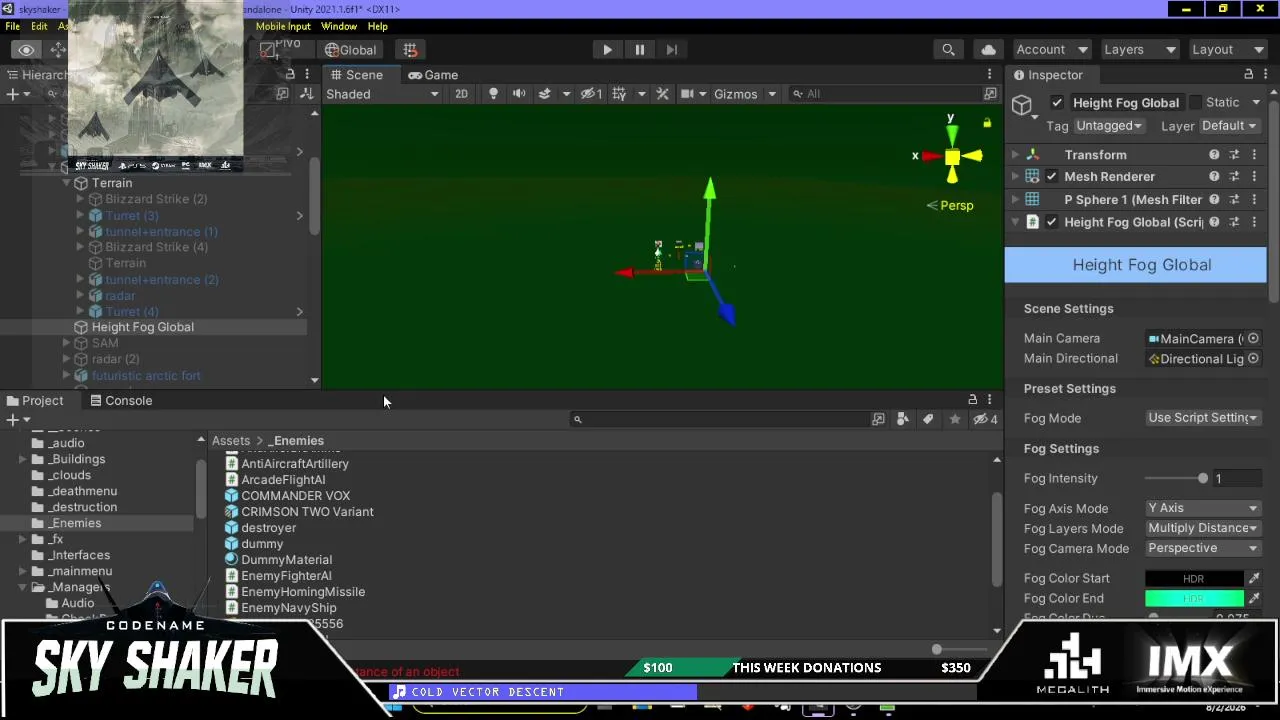The width and height of the screenshot is (1280, 720).
Task: Select the COMMANDER VOX prefab asset
Action: click(296, 496)
